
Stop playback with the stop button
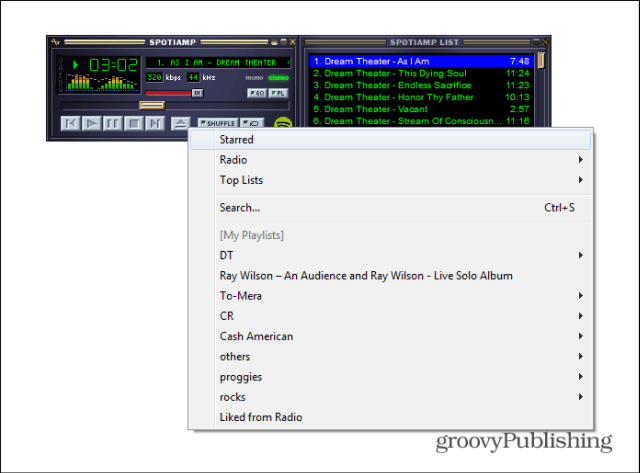(134, 123)
